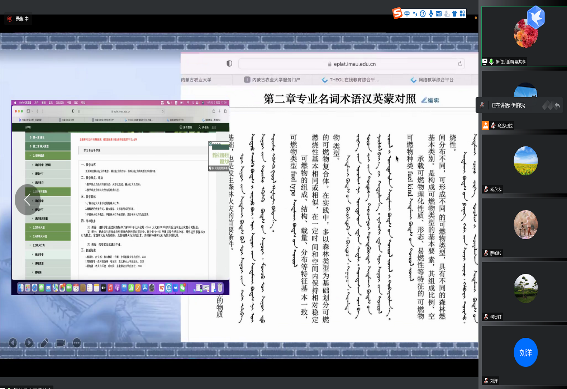Open the grid toolbox icon in Sogou toolbar
Image resolution: width=567 pixels, height=389 pixels.
(462, 14)
